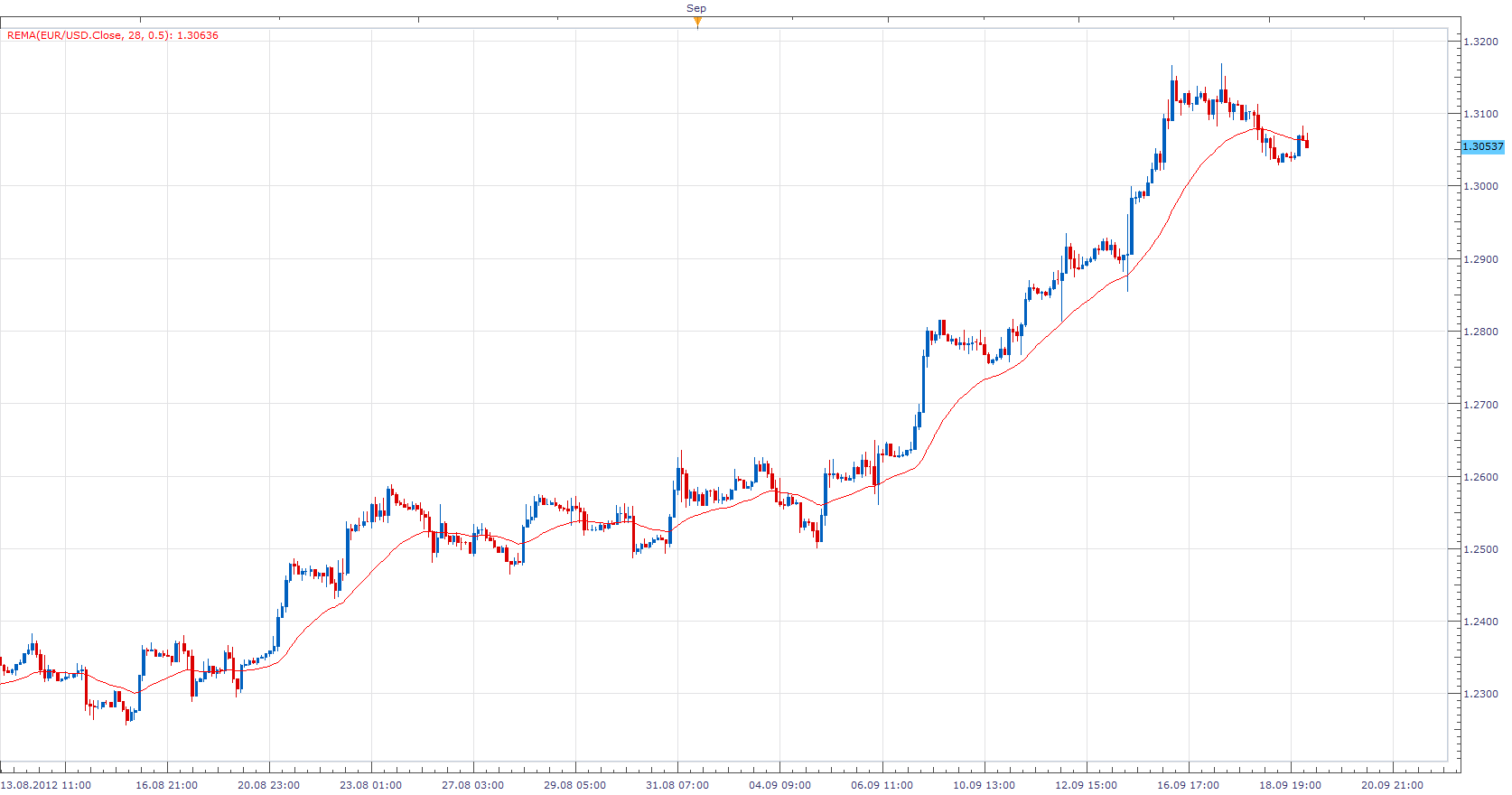Click the 27.08 03:00 time label
1512x795 pixels.
pyautogui.click(x=473, y=785)
